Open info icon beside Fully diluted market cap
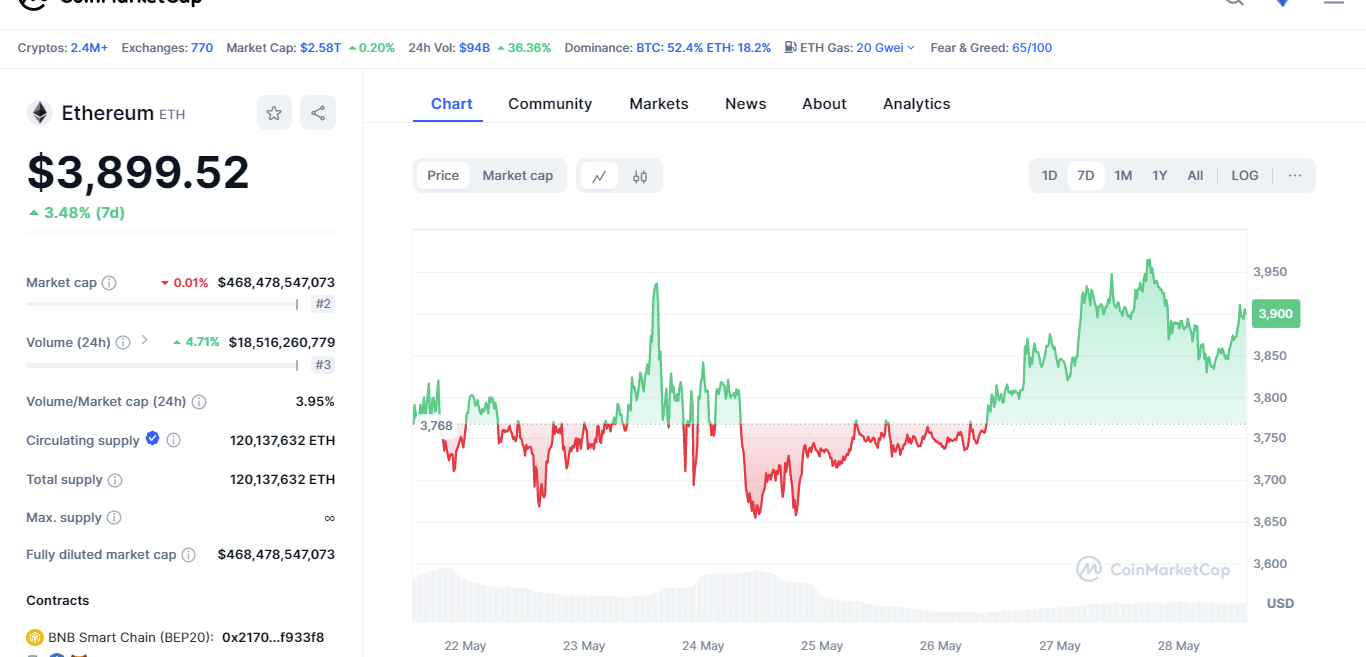 click(189, 555)
